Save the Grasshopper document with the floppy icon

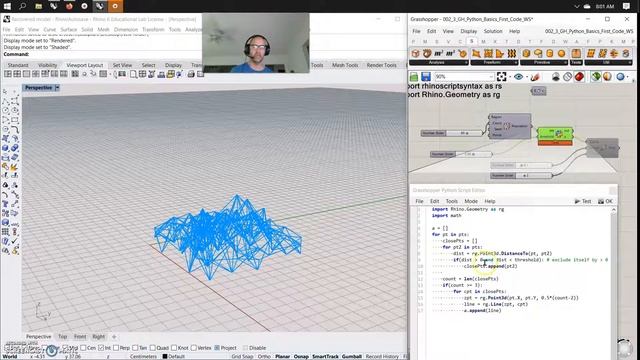pyautogui.click(x=426, y=77)
